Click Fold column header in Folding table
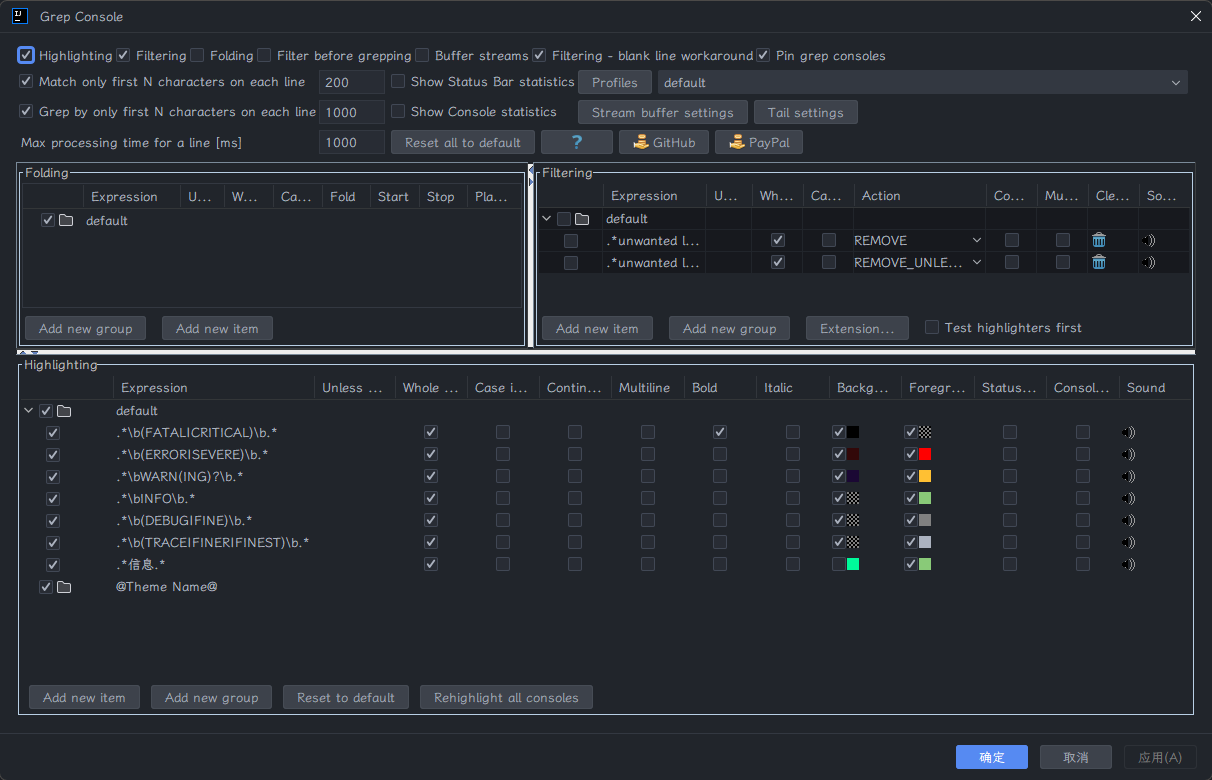The height and width of the screenshot is (780, 1212). click(343, 197)
